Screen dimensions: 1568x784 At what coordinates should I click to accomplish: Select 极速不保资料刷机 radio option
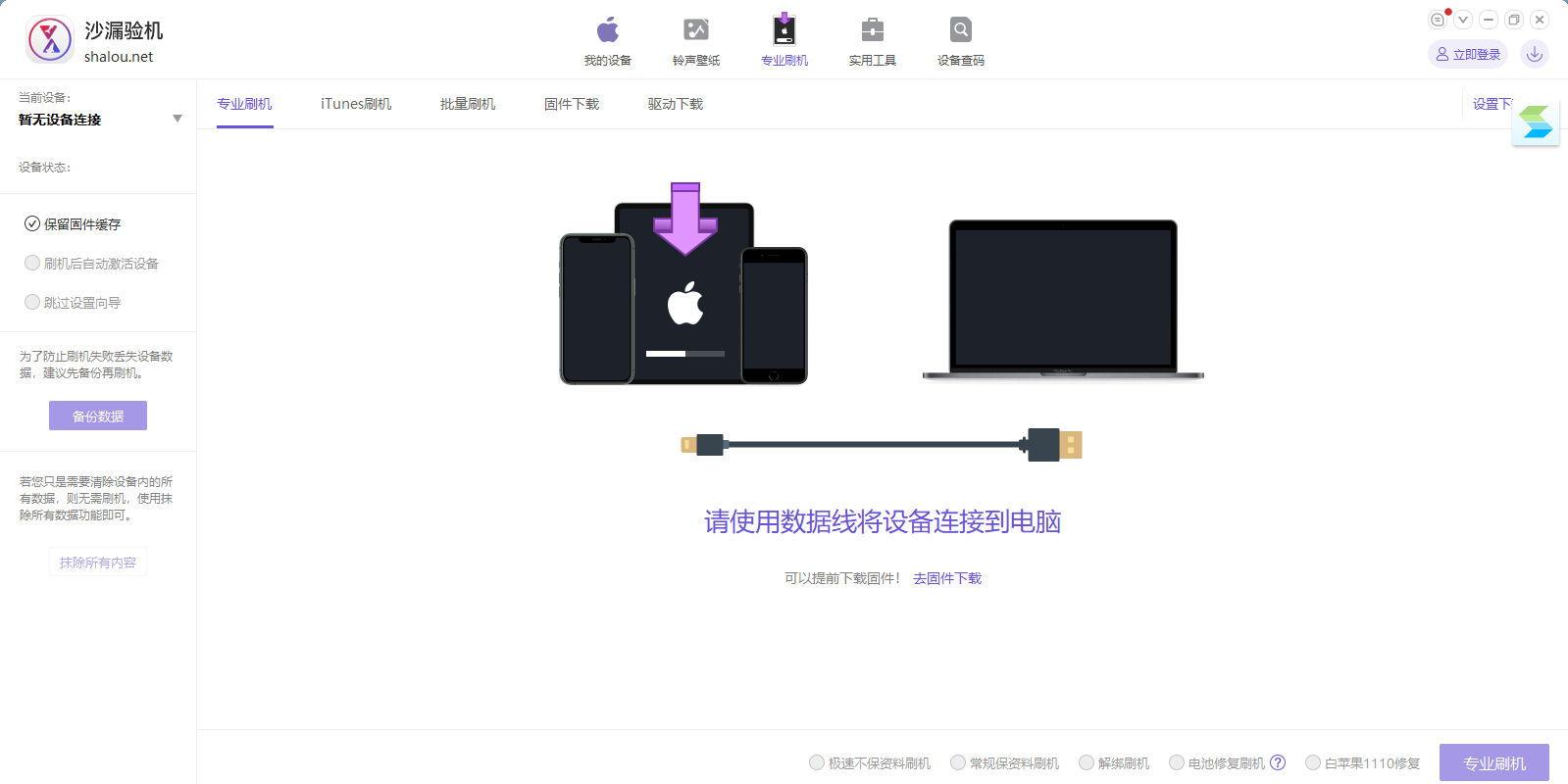point(817,762)
